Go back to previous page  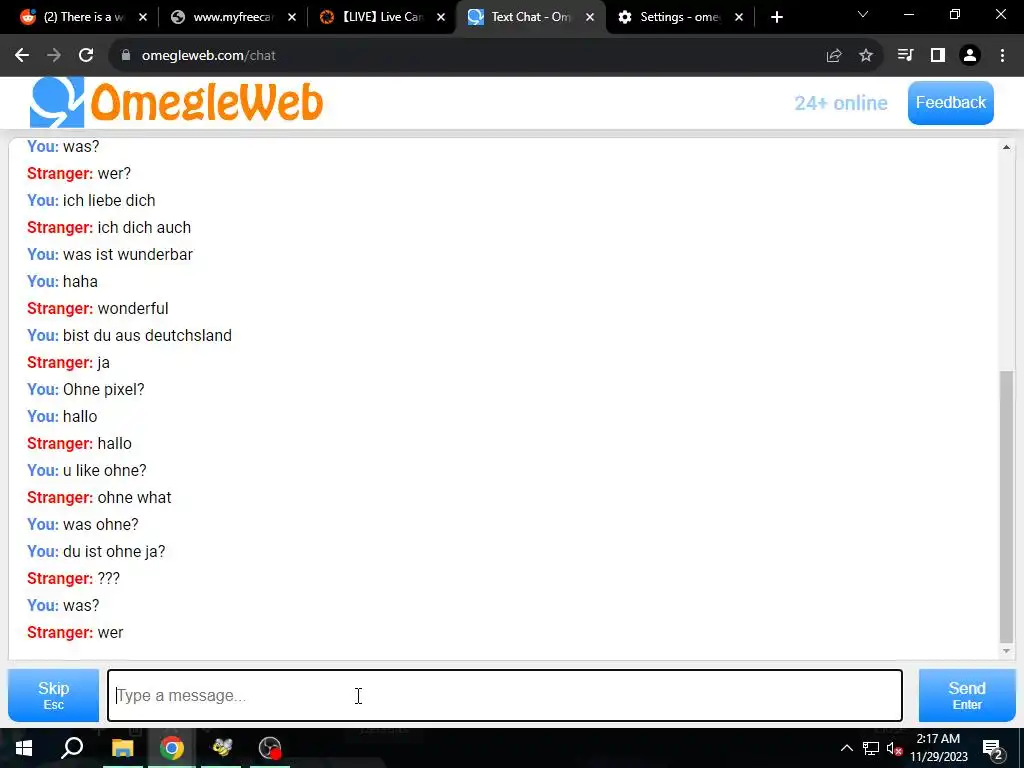22,56
